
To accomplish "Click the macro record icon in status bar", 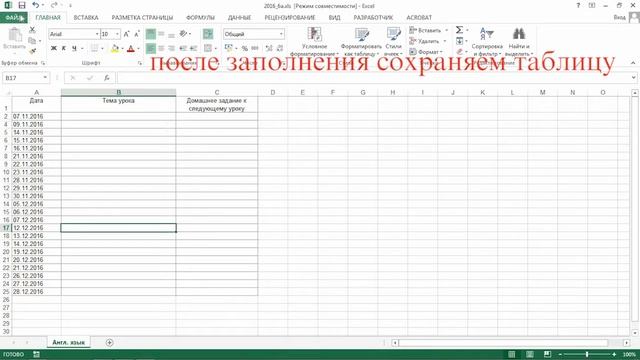I will click(36, 354).
